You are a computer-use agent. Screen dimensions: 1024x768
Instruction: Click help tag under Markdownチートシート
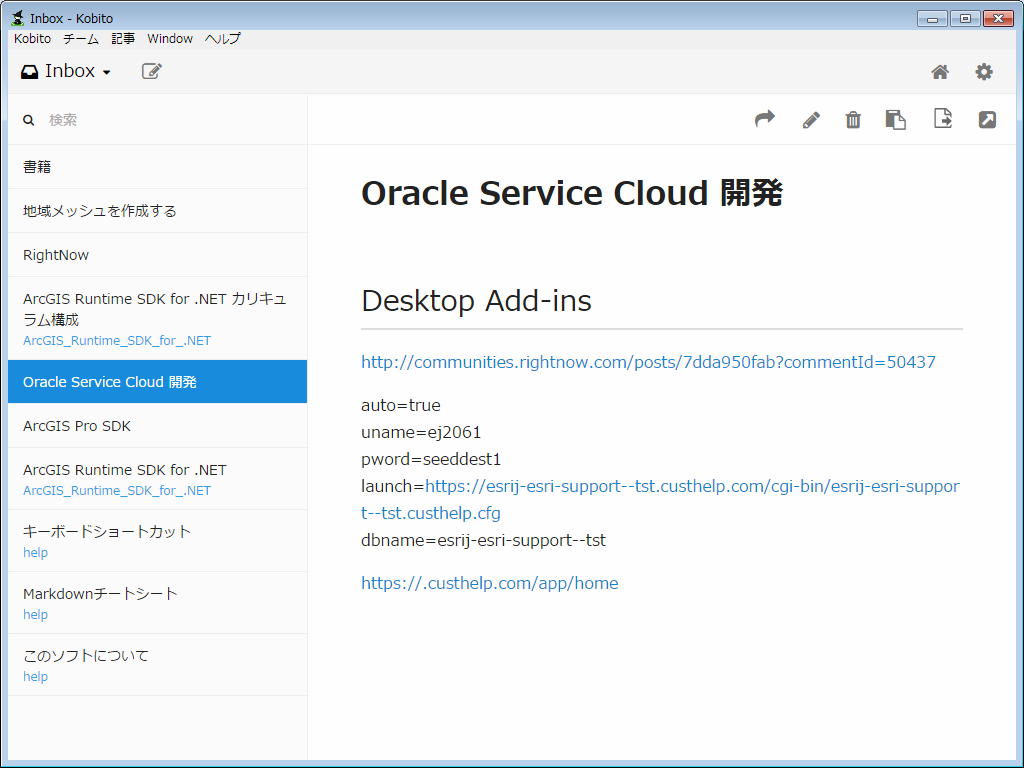35,615
